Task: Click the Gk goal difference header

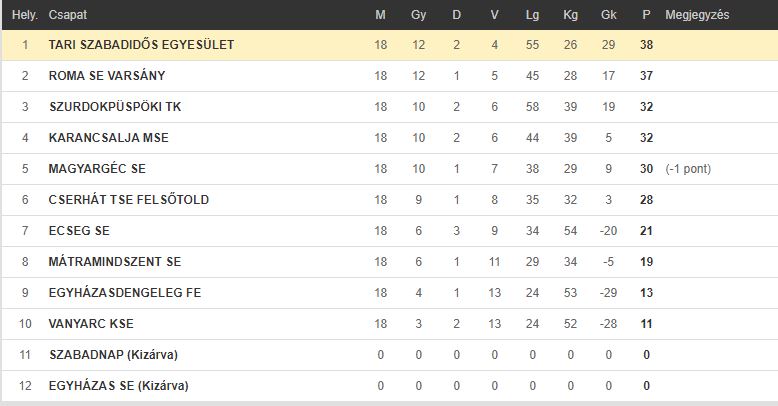Action: [x=608, y=15]
